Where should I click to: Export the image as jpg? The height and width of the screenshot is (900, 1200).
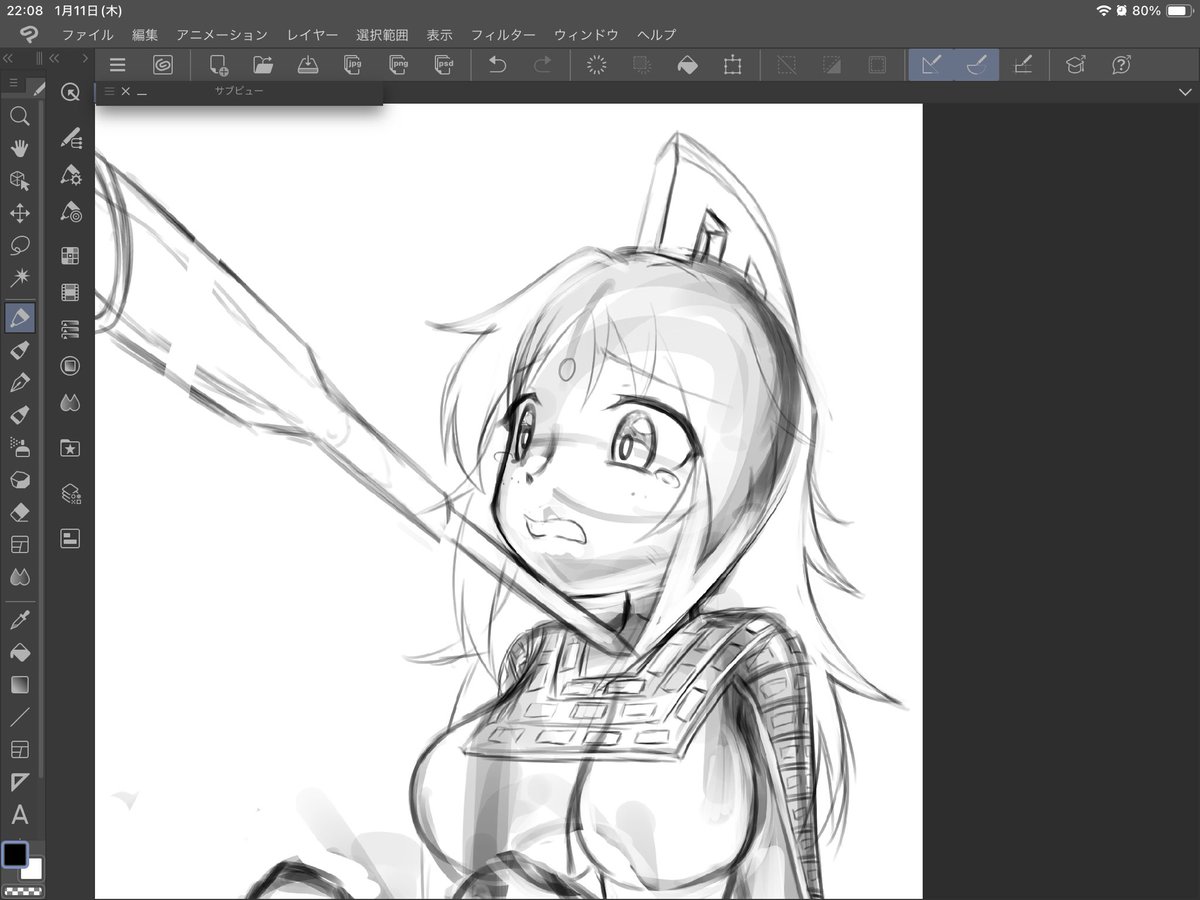point(353,66)
